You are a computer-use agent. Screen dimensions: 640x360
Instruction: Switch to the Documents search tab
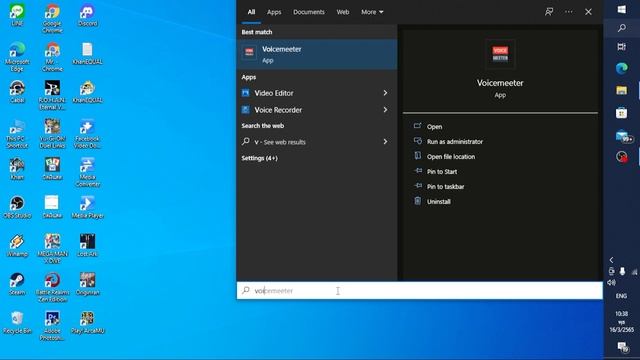(x=309, y=12)
